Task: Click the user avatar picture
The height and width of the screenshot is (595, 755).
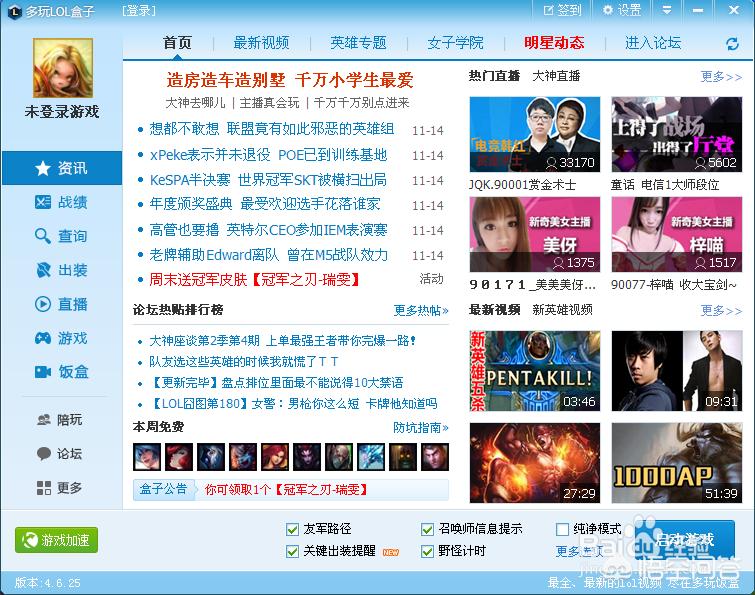Action: (x=63, y=68)
